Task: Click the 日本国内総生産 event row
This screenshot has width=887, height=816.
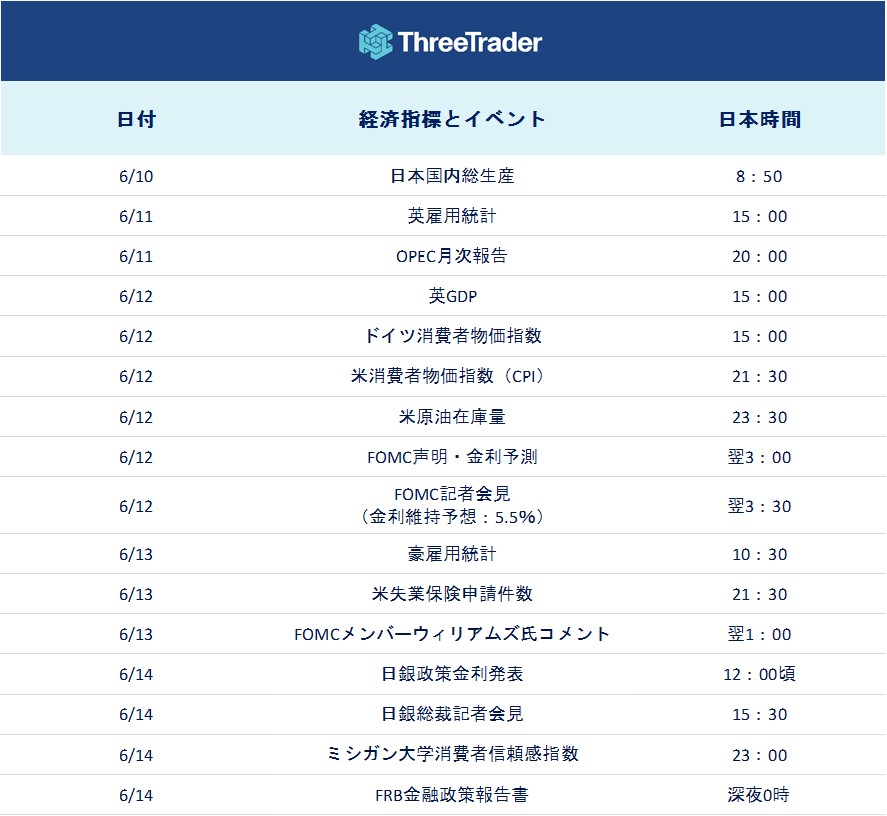Action: tap(452, 176)
